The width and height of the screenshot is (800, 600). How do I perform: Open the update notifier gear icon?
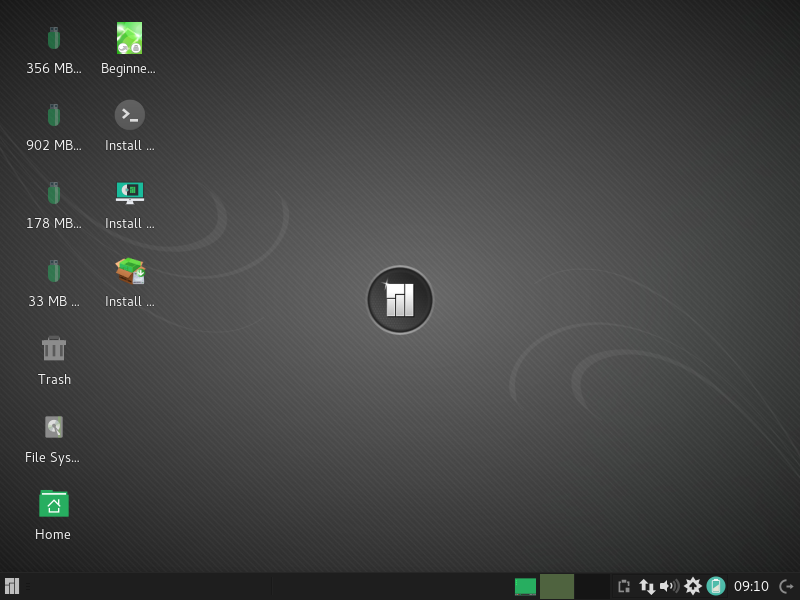coord(693,586)
